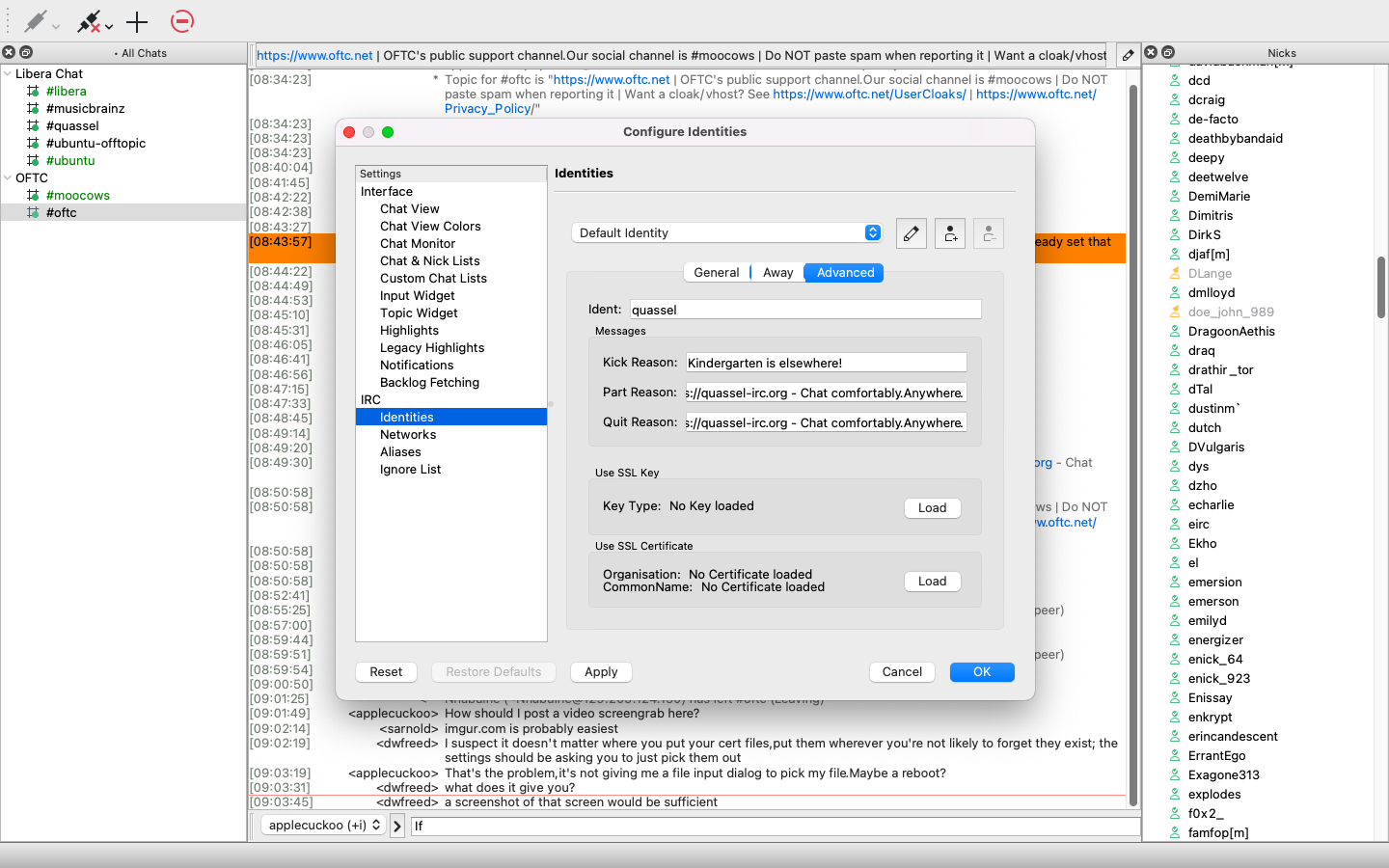Open Chat & Nick Lists settings
Viewport: 1389px width, 868px height.
pos(429,260)
